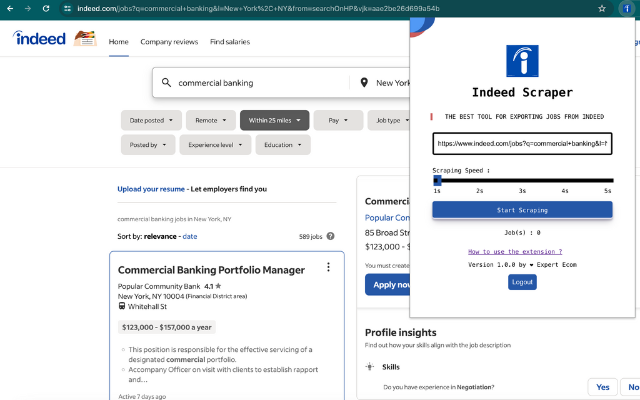The image size is (640, 400).
Task: Sort results by date
Action: click(x=190, y=236)
